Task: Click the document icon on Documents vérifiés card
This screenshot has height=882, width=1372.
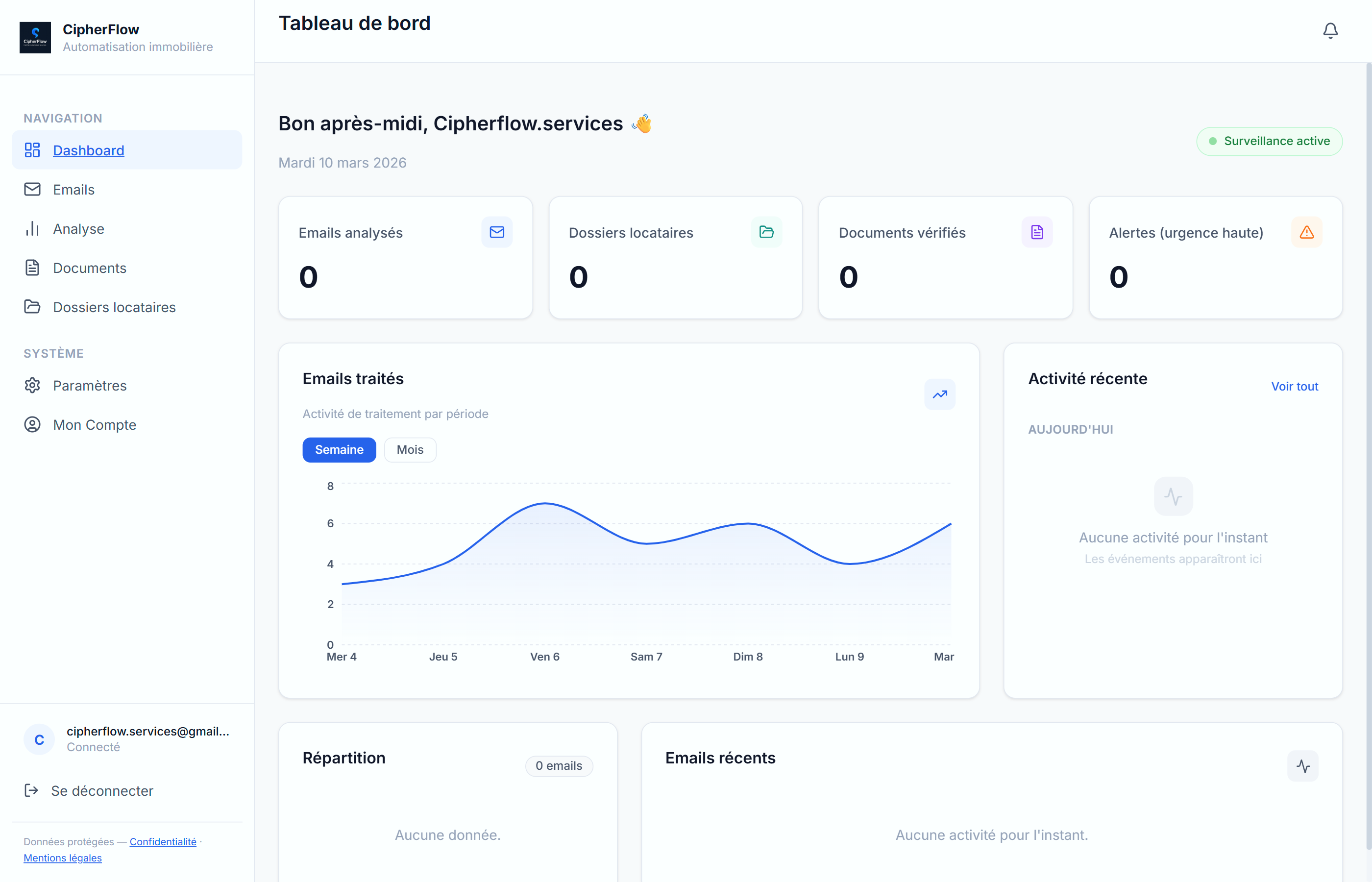Action: [x=1036, y=232]
